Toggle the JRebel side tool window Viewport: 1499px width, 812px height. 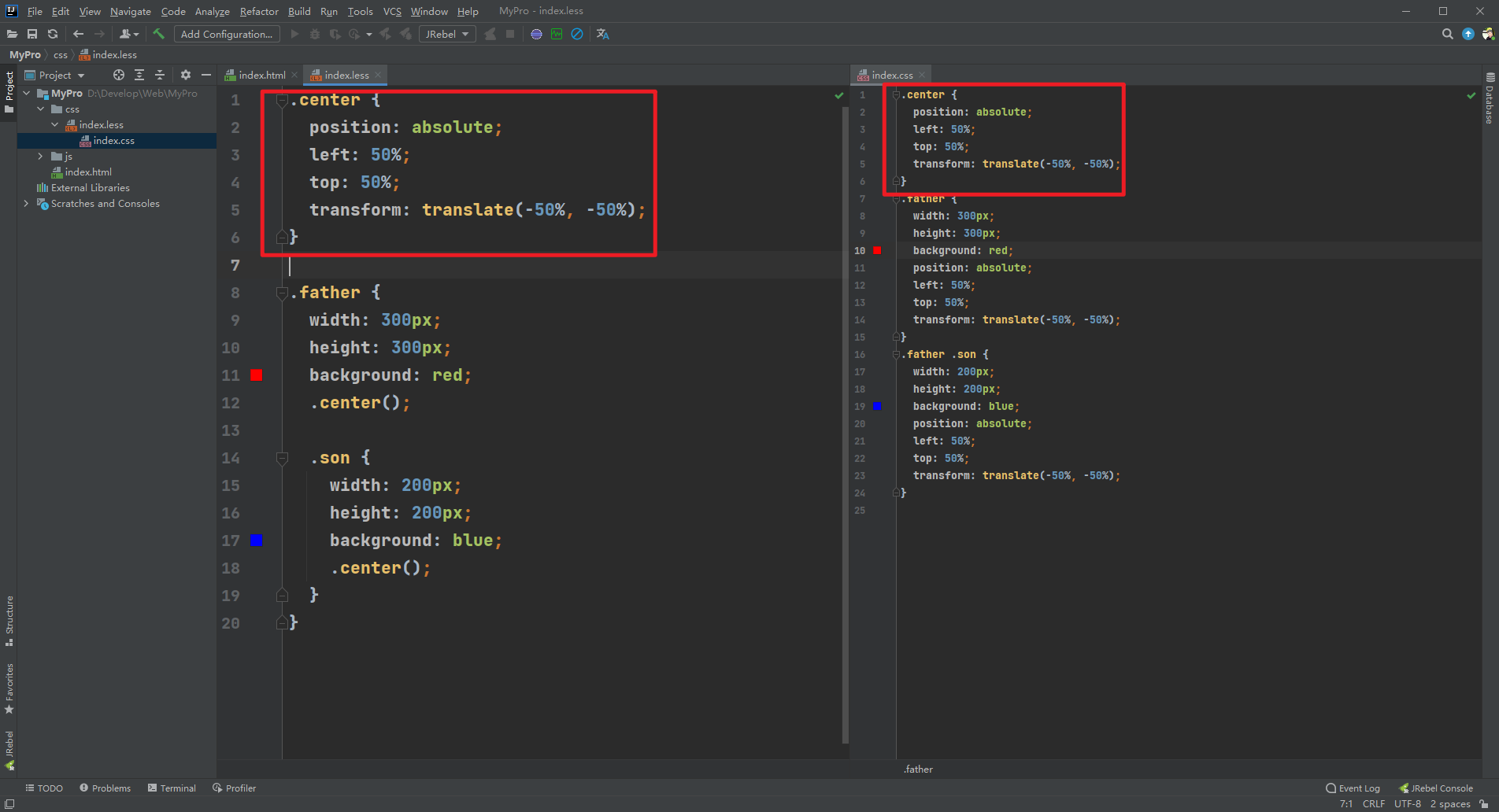click(x=9, y=750)
